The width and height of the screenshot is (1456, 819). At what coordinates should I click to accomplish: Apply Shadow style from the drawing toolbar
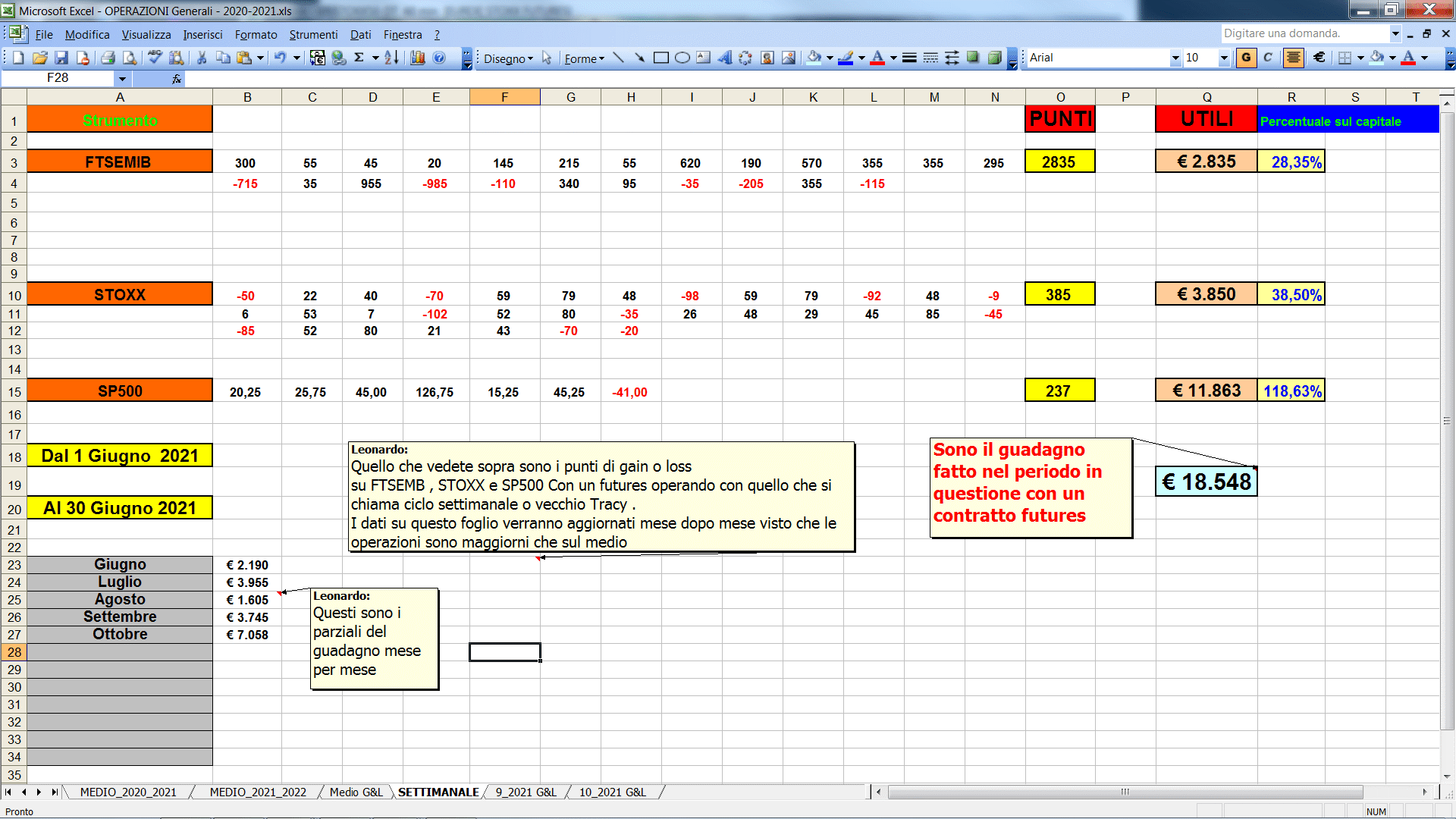973,58
